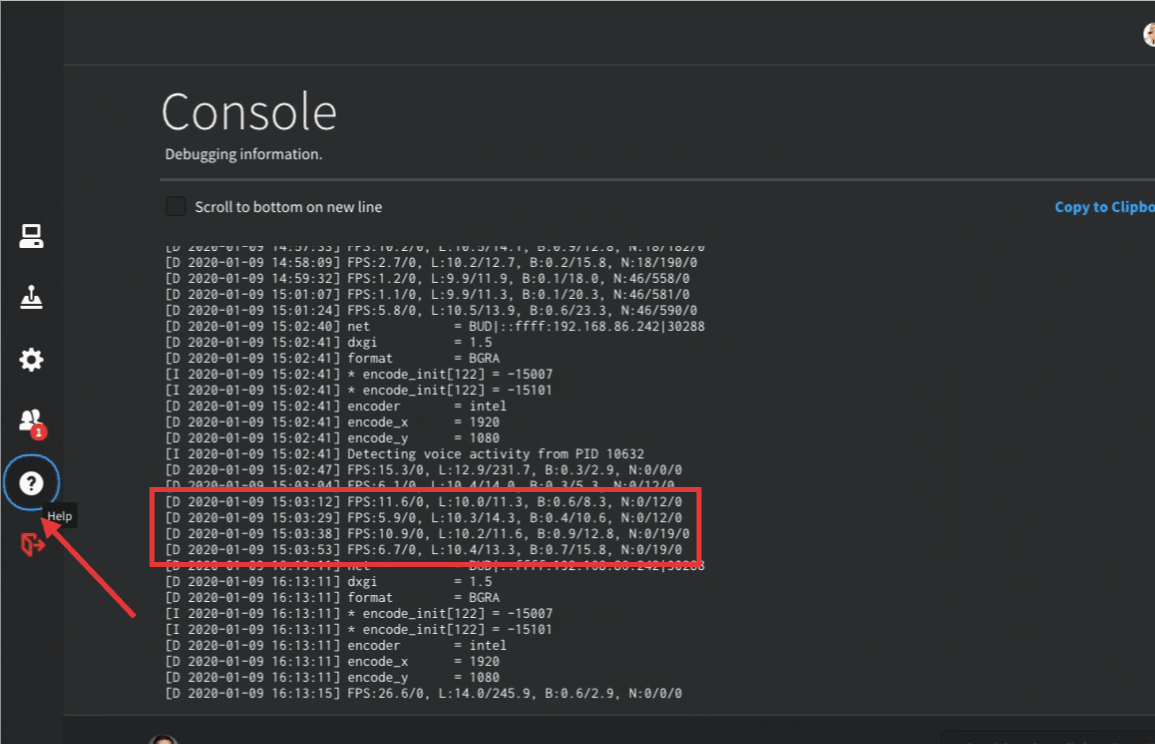Click the red friend notification badge
The image size is (1155, 744).
tap(38, 432)
